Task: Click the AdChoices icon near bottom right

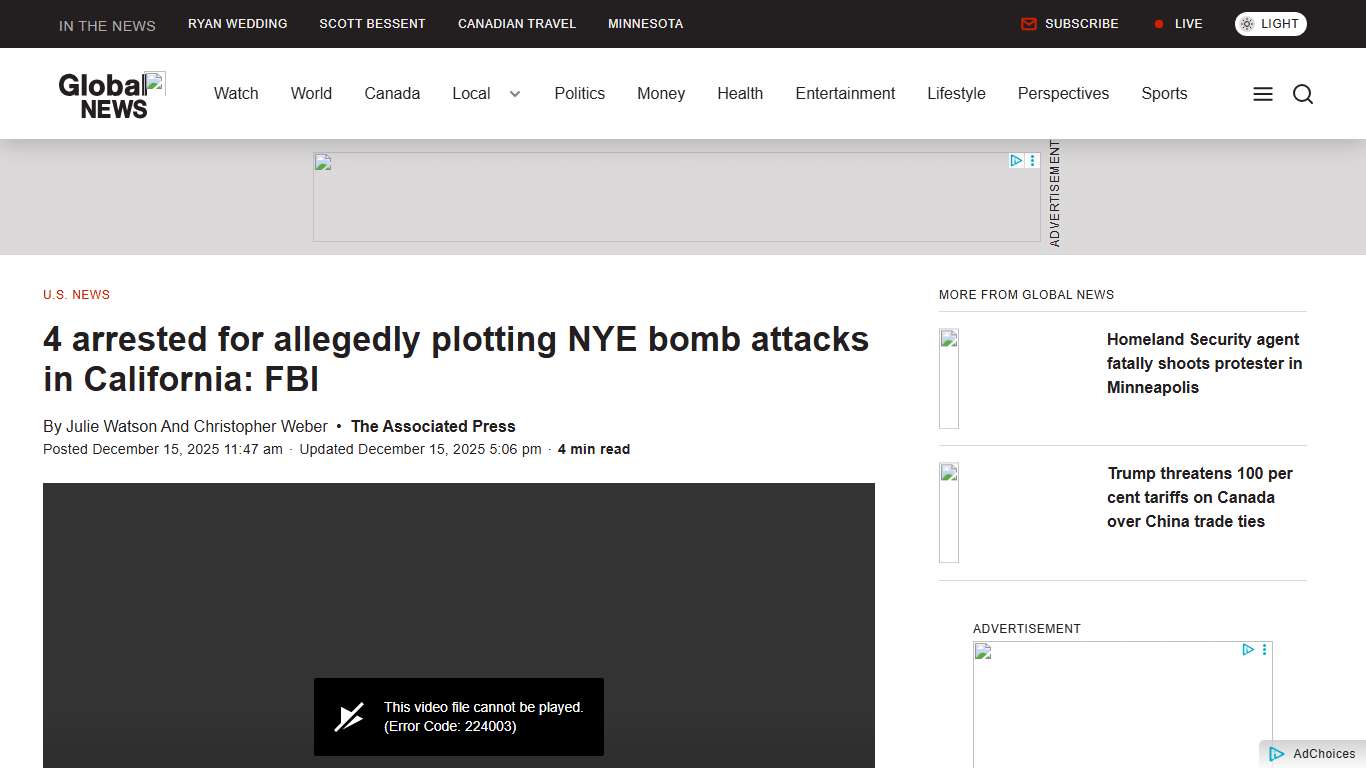Action: [x=1277, y=754]
